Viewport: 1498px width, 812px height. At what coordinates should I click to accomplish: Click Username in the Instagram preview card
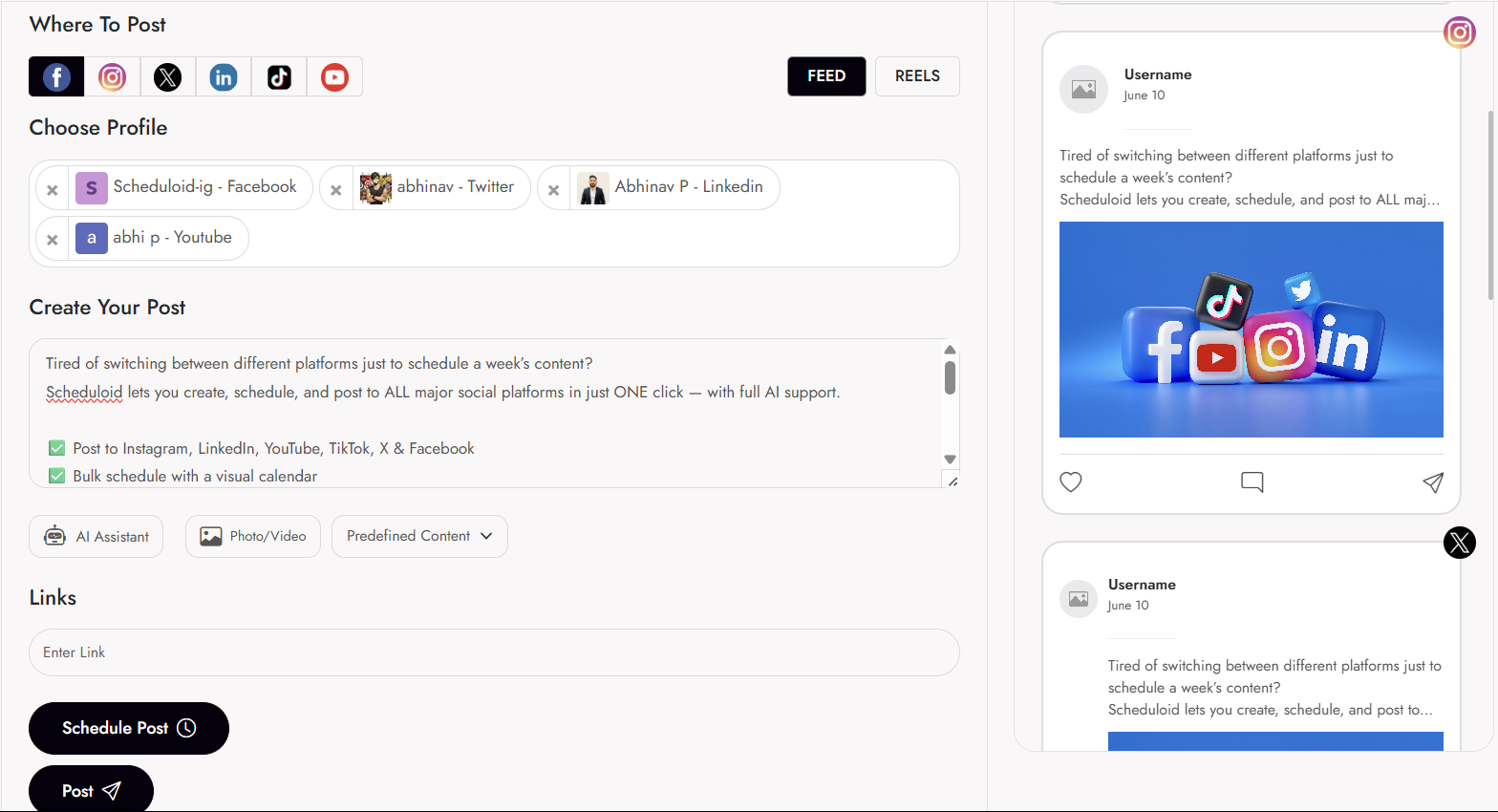point(1158,75)
